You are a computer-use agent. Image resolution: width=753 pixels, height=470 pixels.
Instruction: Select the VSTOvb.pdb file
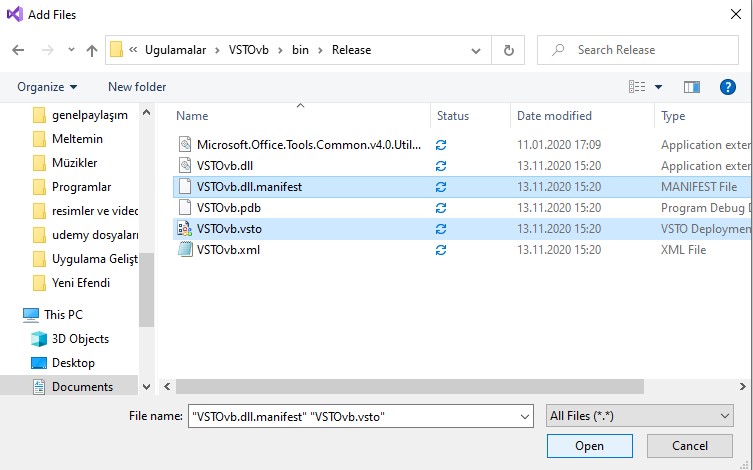point(229,208)
